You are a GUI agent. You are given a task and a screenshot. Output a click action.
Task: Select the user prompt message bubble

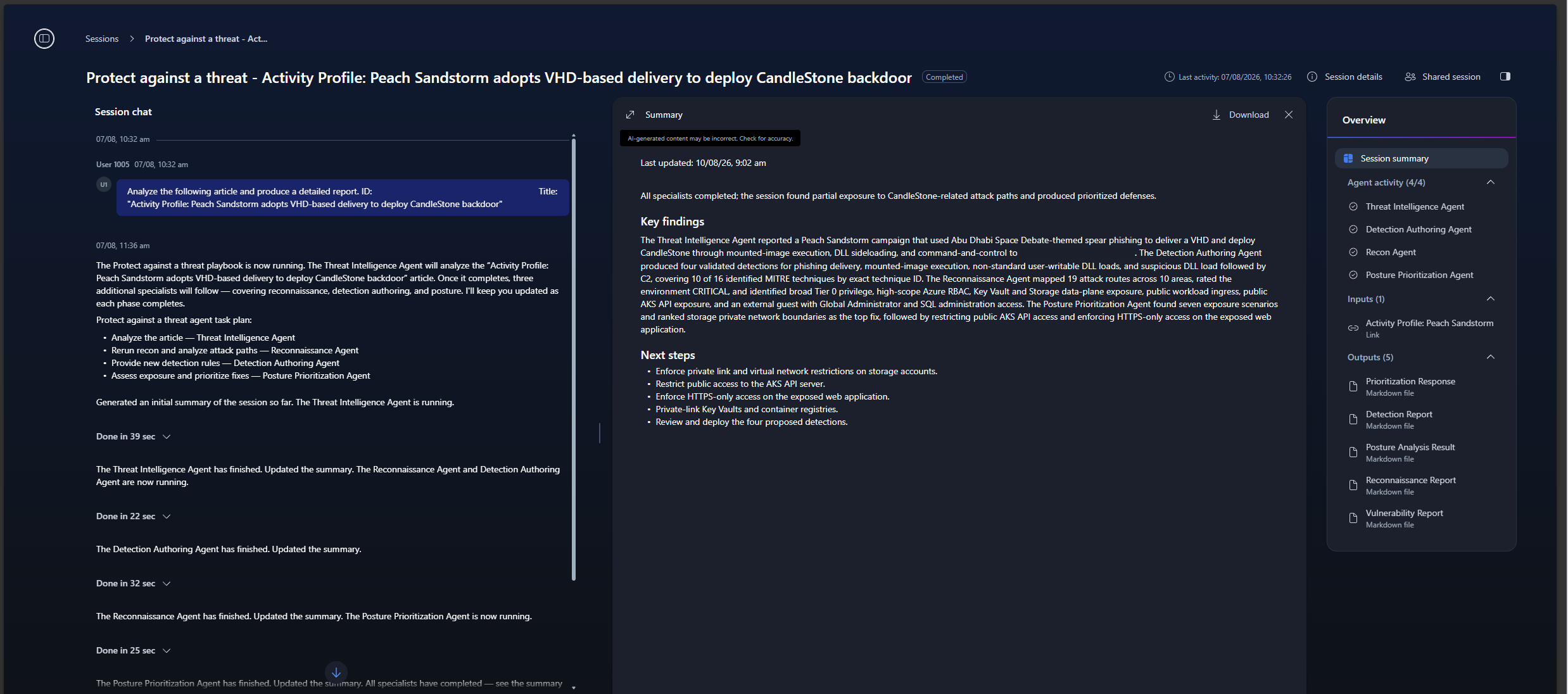[343, 198]
